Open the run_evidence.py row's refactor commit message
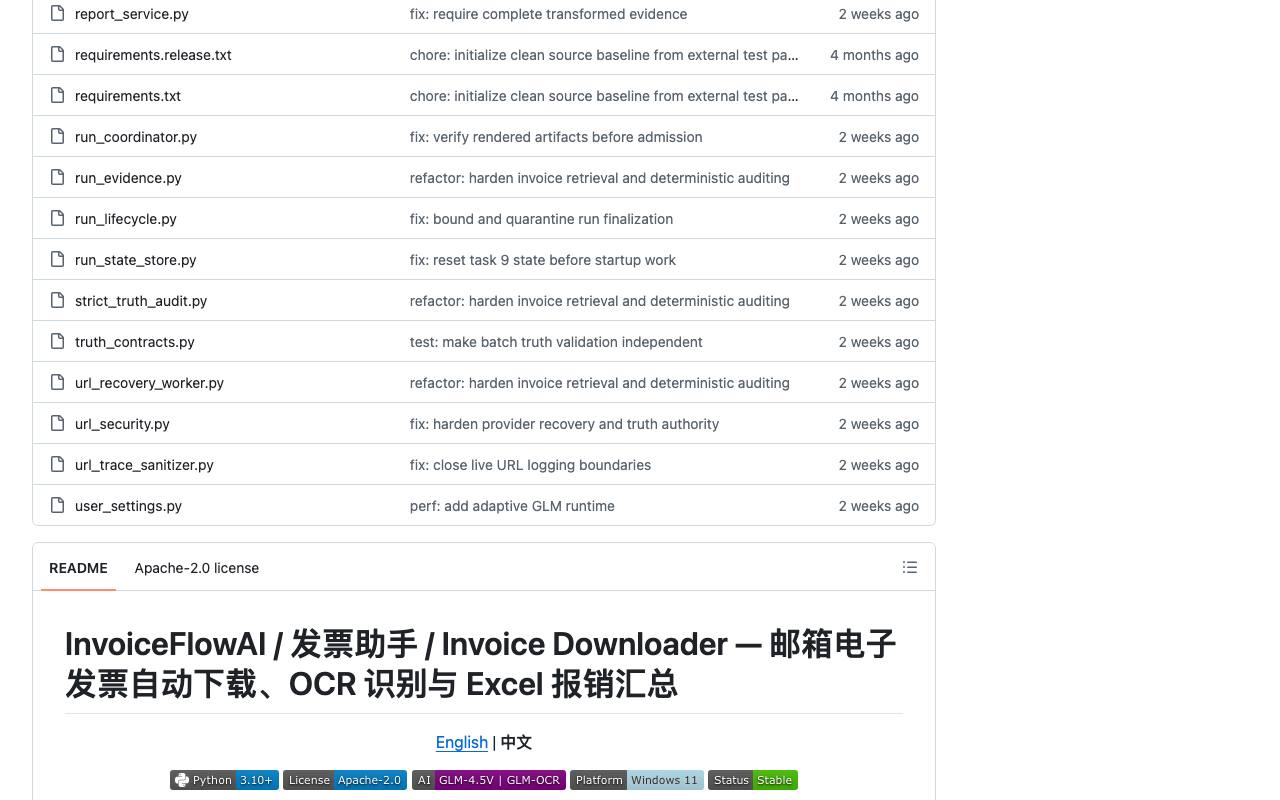Image resolution: width=1280 pixels, height=800 pixels. click(600, 178)
